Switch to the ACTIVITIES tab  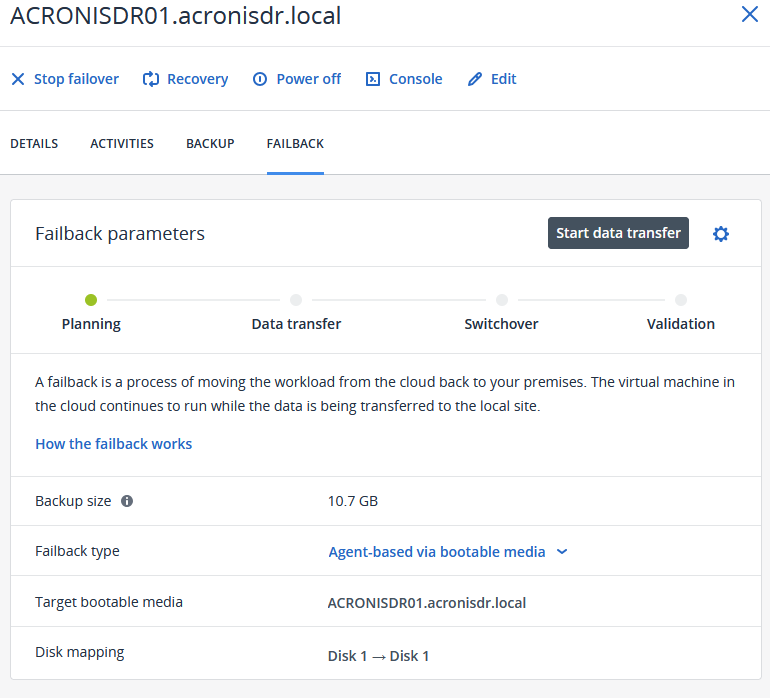(122, 143)
